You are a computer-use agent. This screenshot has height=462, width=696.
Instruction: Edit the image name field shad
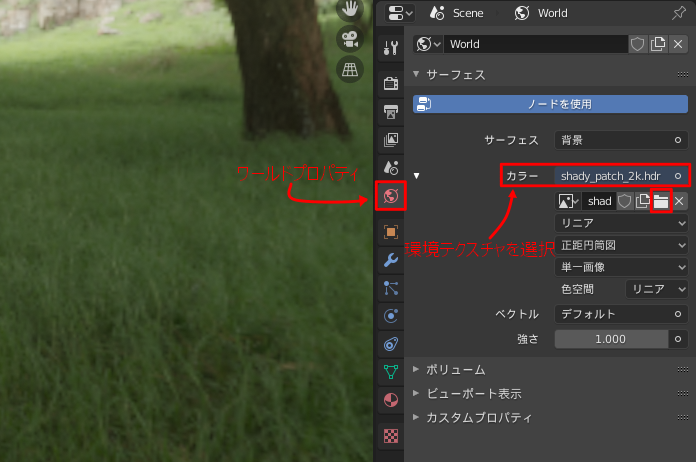(x=599, y=201)
